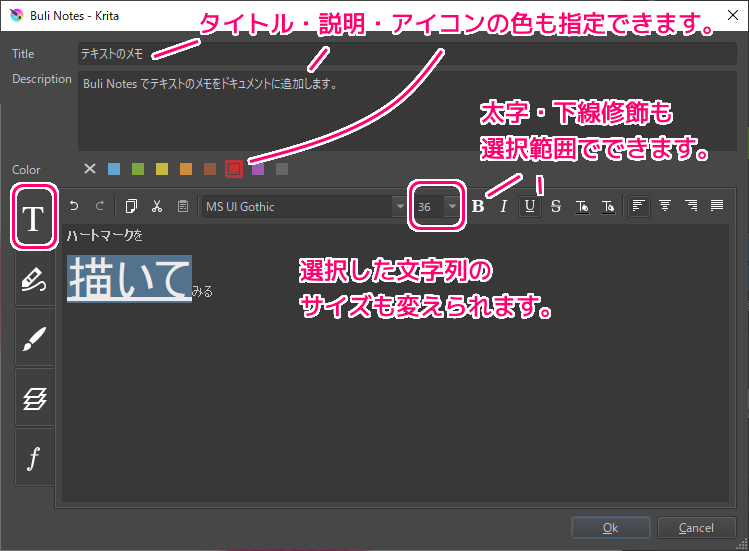Toggle strikethrough formatting

coord(556,206)
